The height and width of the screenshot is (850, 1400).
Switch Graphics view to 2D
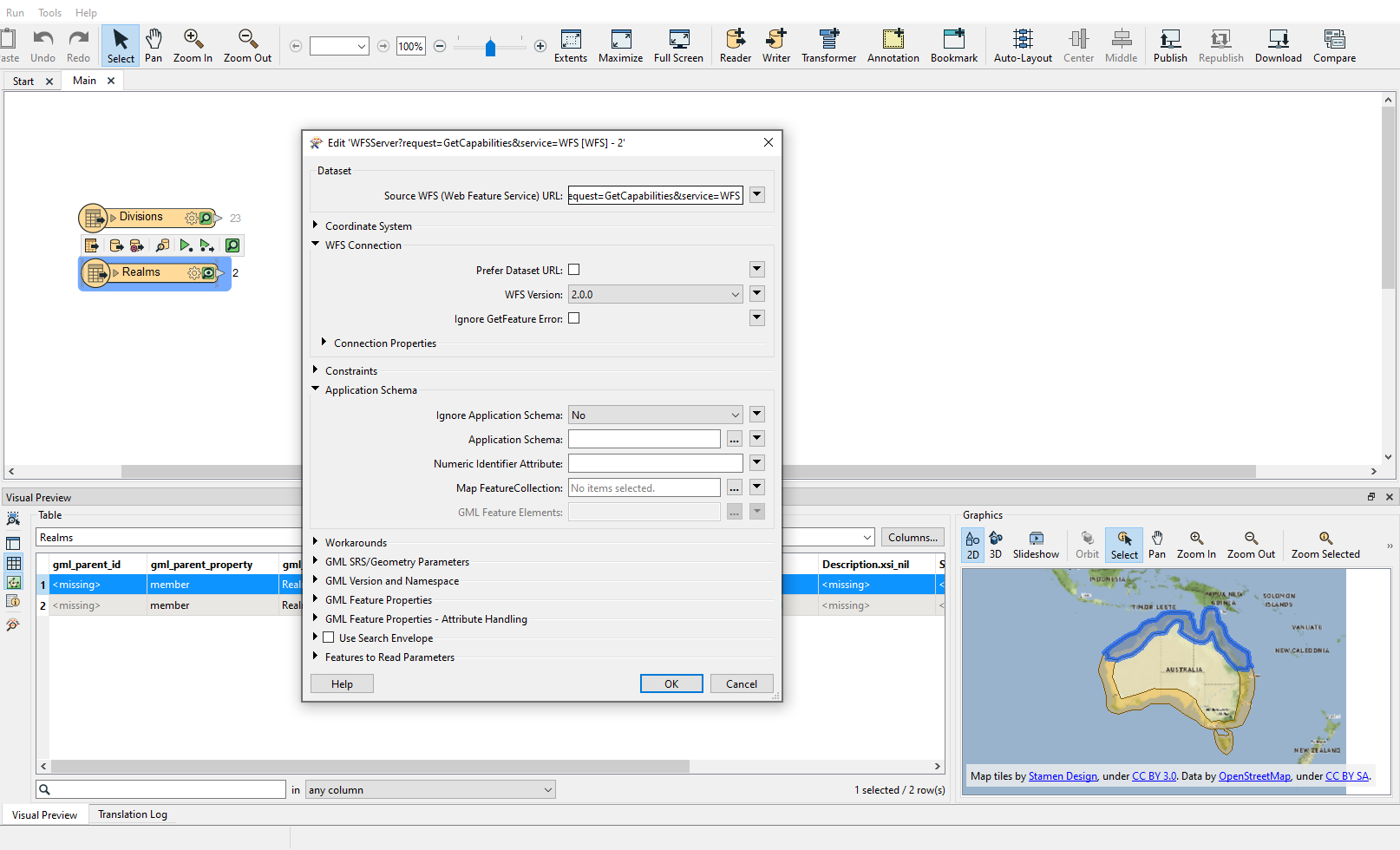click(972, 546)
